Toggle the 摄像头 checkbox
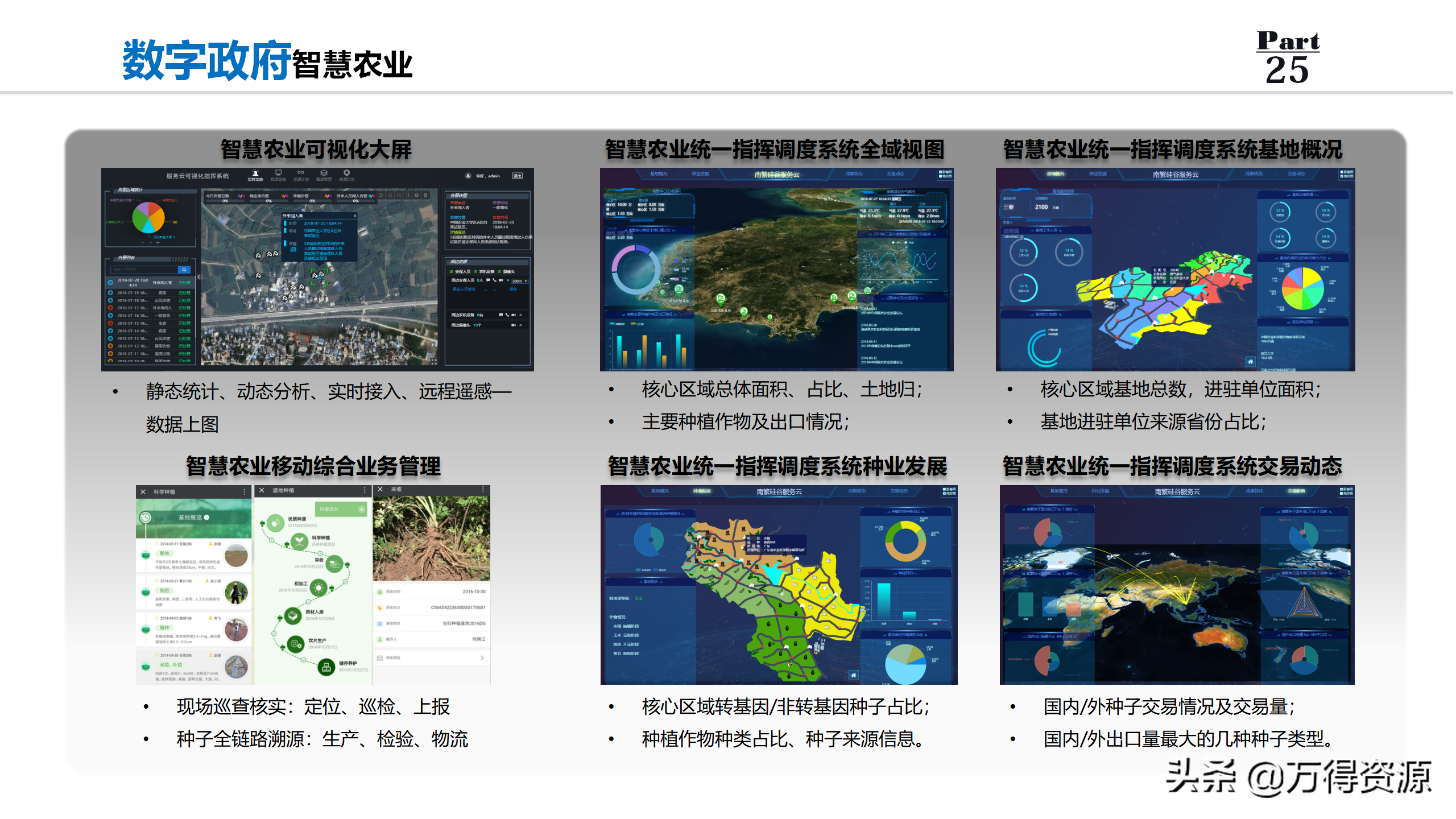 click(x=499, y=272)
